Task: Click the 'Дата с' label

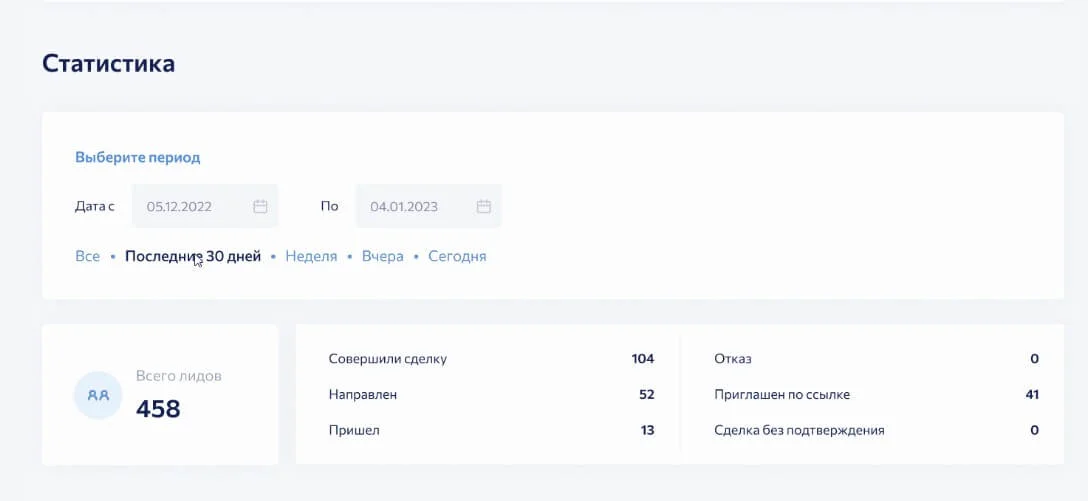Action: (x=94, y=206)
